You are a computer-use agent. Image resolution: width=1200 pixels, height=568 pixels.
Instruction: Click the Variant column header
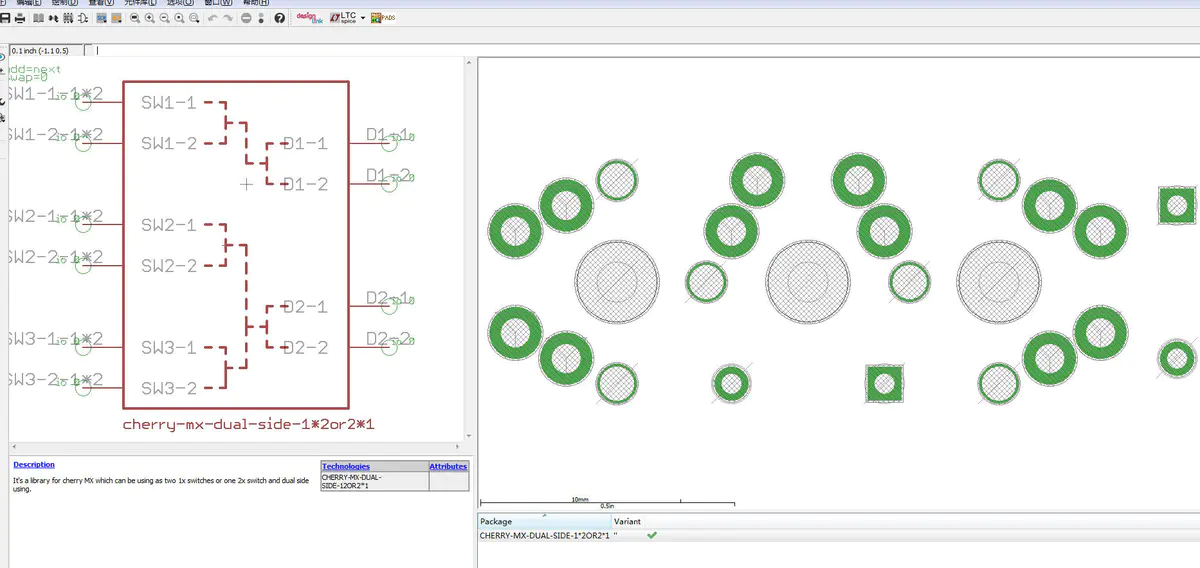628,522
